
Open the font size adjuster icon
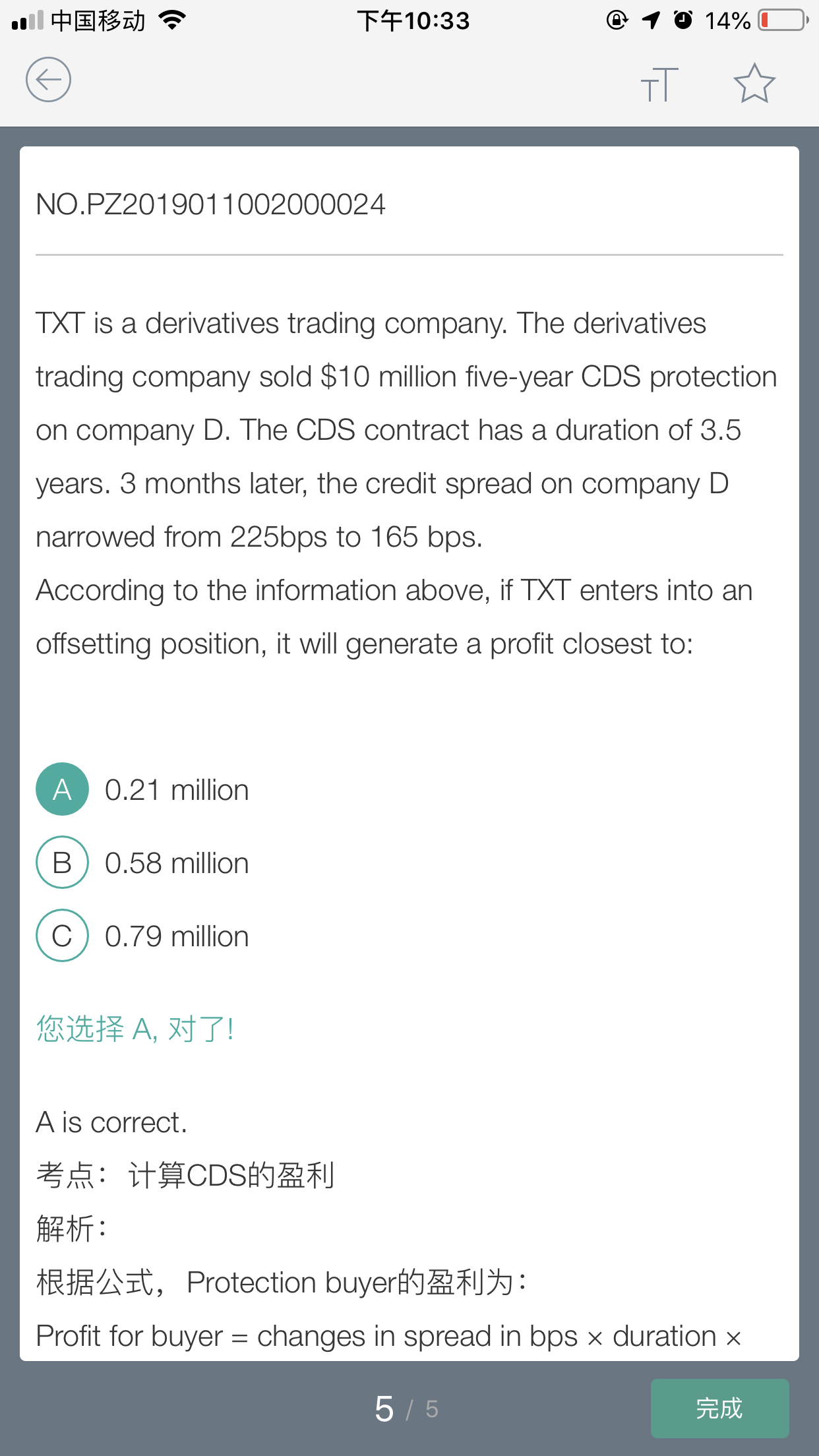[659, 84]
